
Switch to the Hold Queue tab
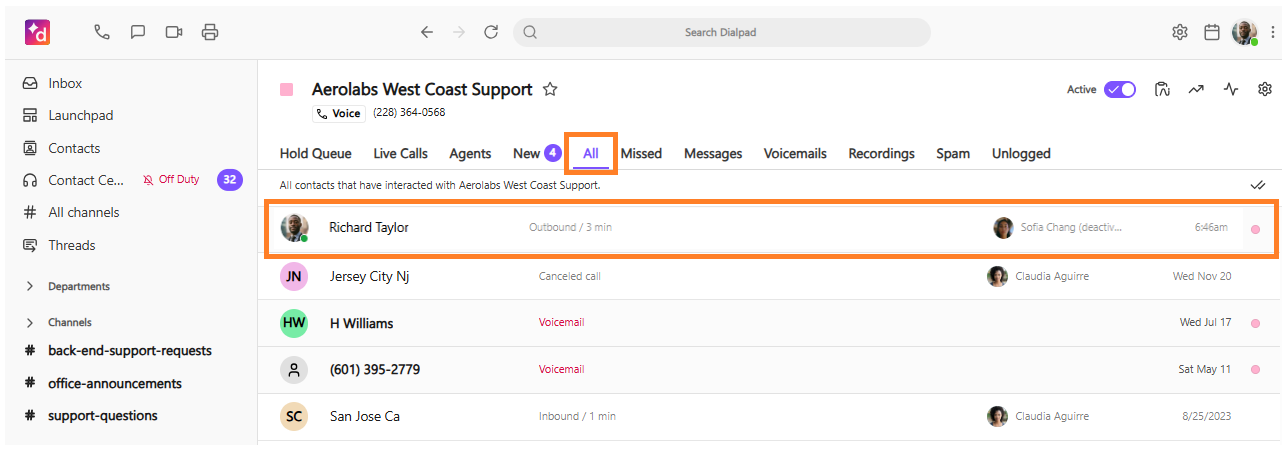pos(316,153)
